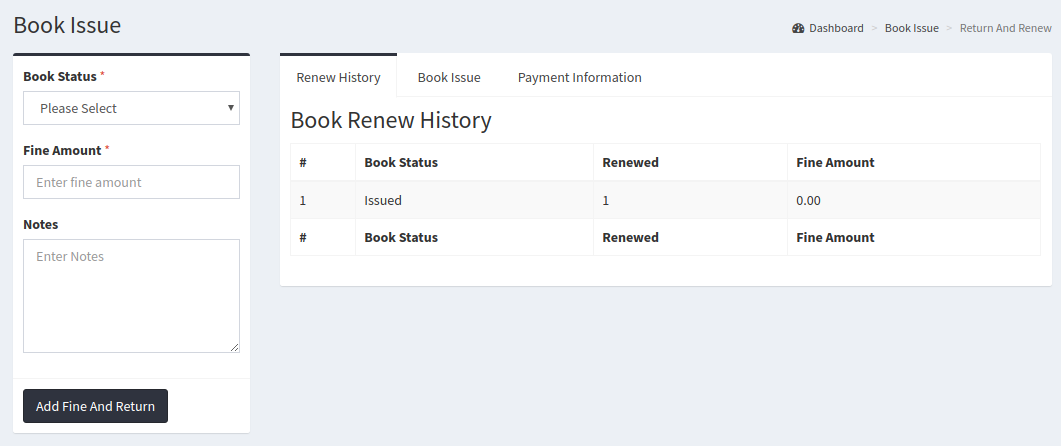Select the Payment Information tab
Screen dimensions: 1061x446
579,77
